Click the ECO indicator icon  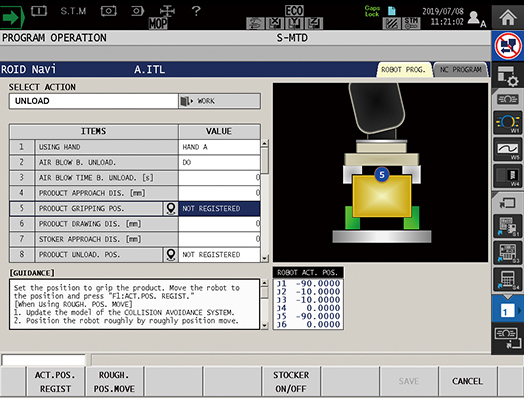294,11
